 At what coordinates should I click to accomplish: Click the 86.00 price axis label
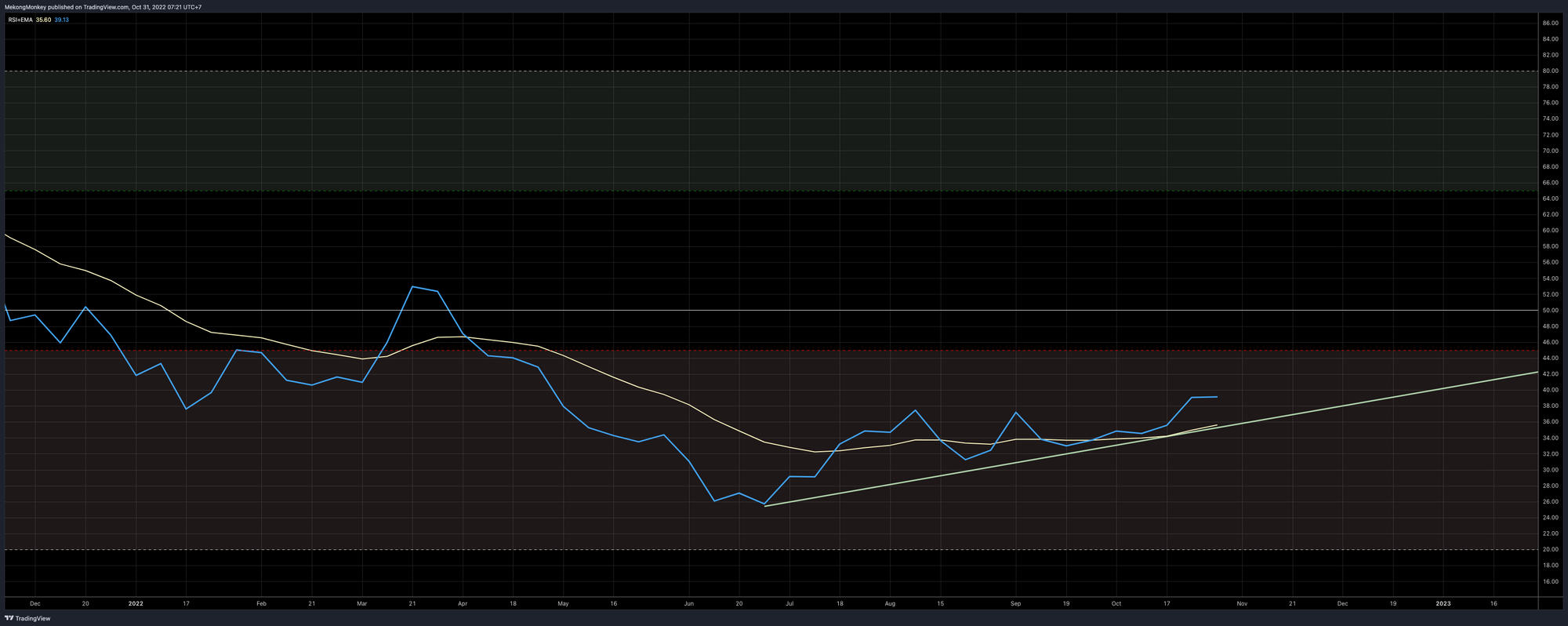(1550, 24)
